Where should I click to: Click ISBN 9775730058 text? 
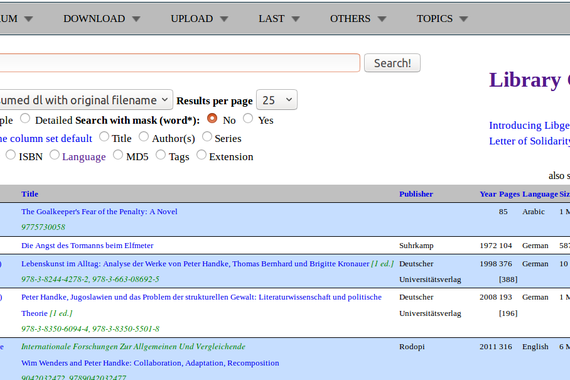(43, 227)
